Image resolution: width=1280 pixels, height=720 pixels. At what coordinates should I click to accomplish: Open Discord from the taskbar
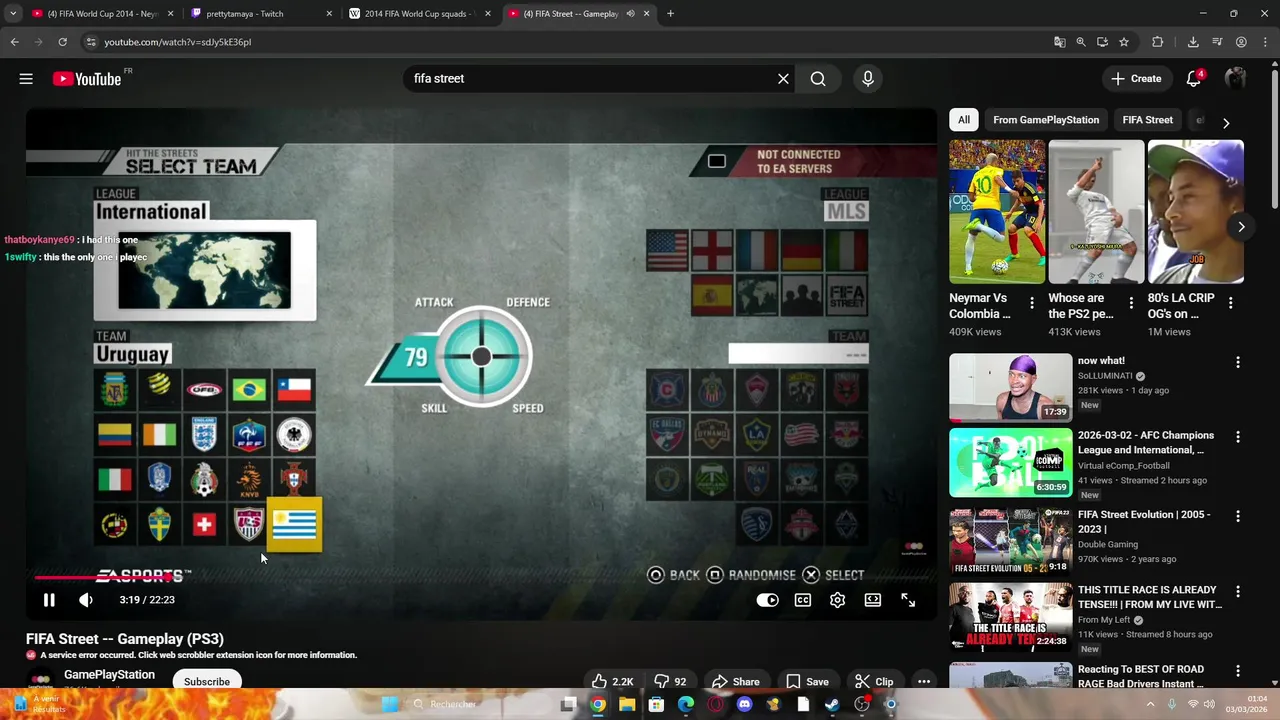click(x=744, y=704)
